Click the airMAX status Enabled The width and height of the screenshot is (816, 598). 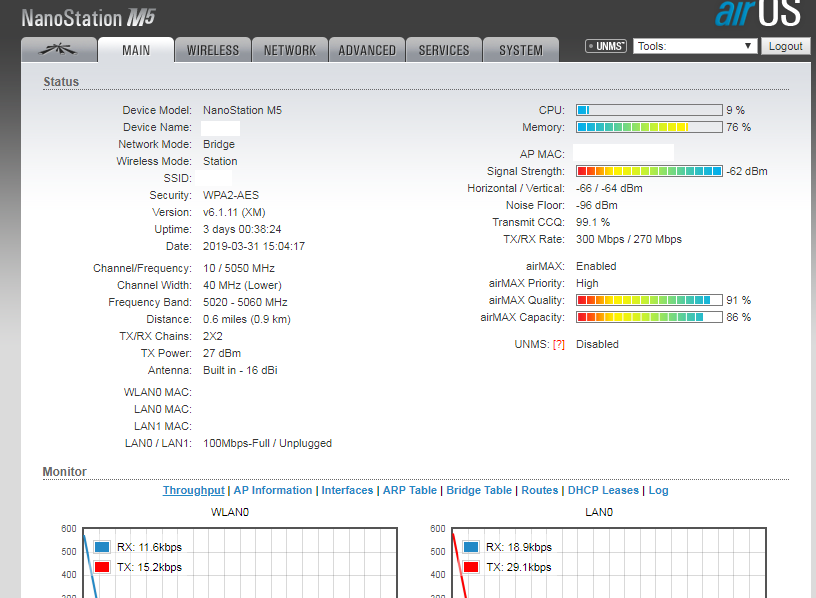pos(596,266)
